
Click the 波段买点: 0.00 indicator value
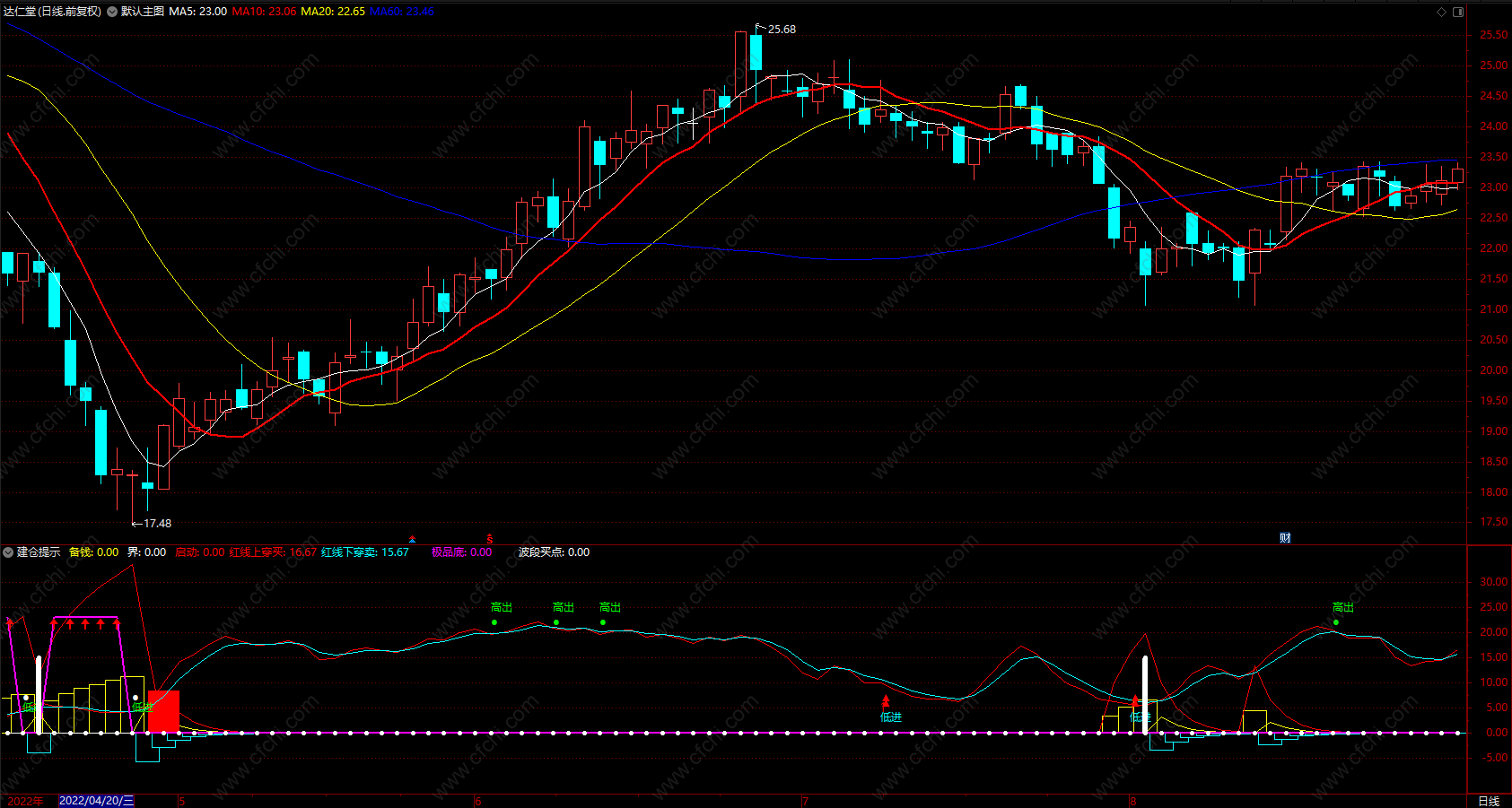tap(554, 552)
